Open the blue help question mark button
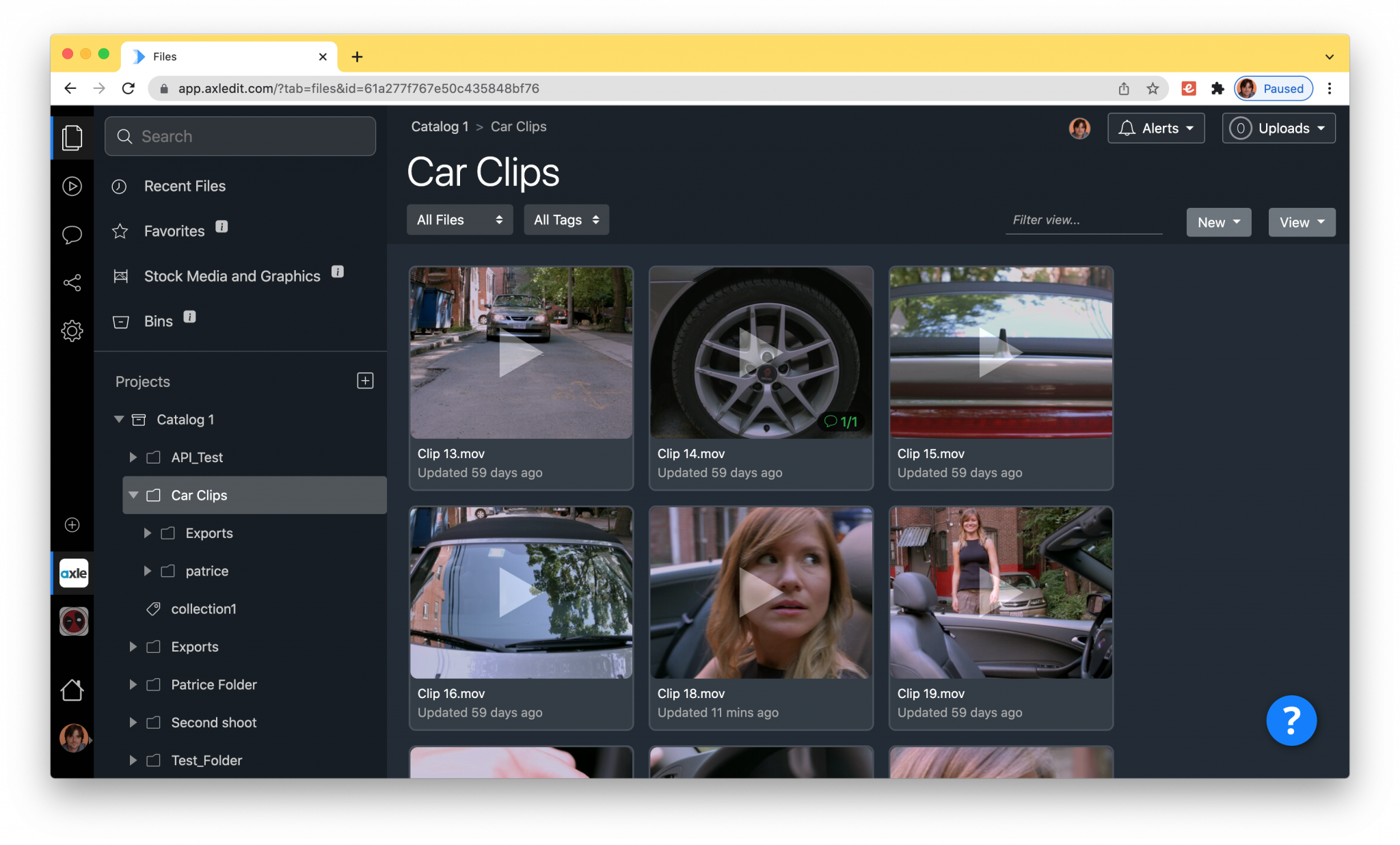Viewport: 1400px width, 845px height. pos(1291,721)
